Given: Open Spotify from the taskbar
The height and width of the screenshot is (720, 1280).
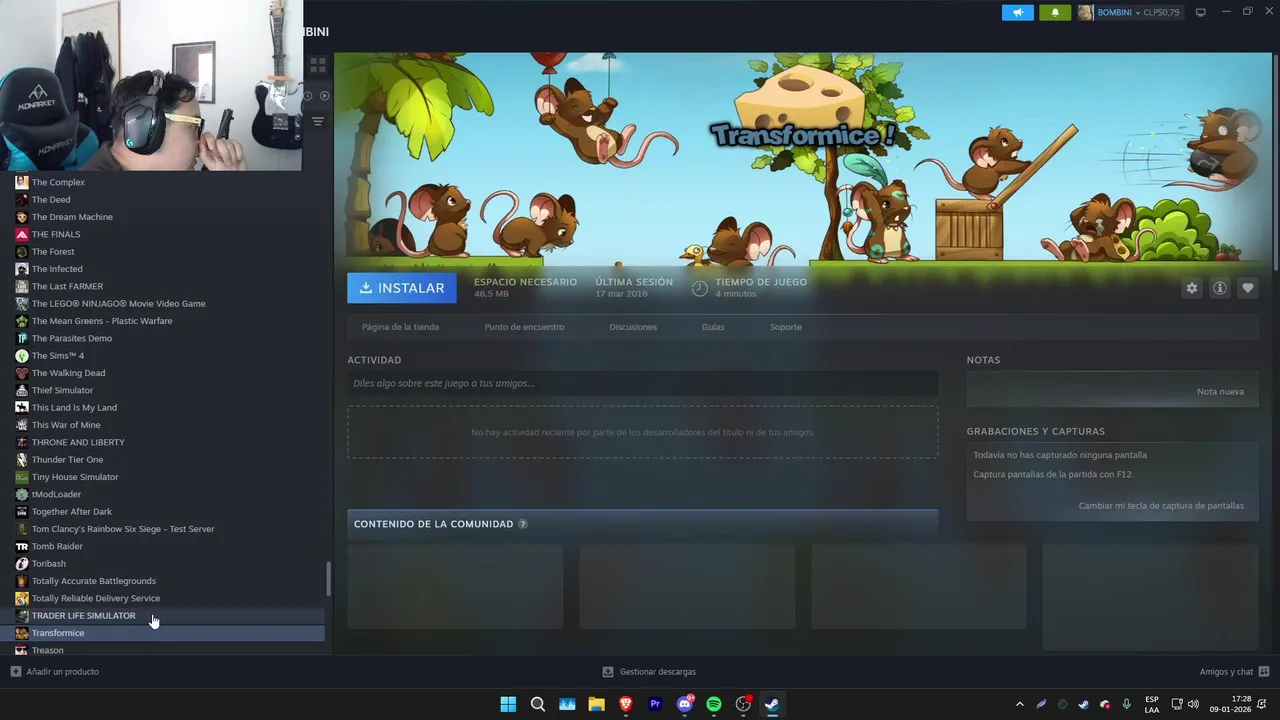Looking at the screenshot, I should tap(714, 704).
